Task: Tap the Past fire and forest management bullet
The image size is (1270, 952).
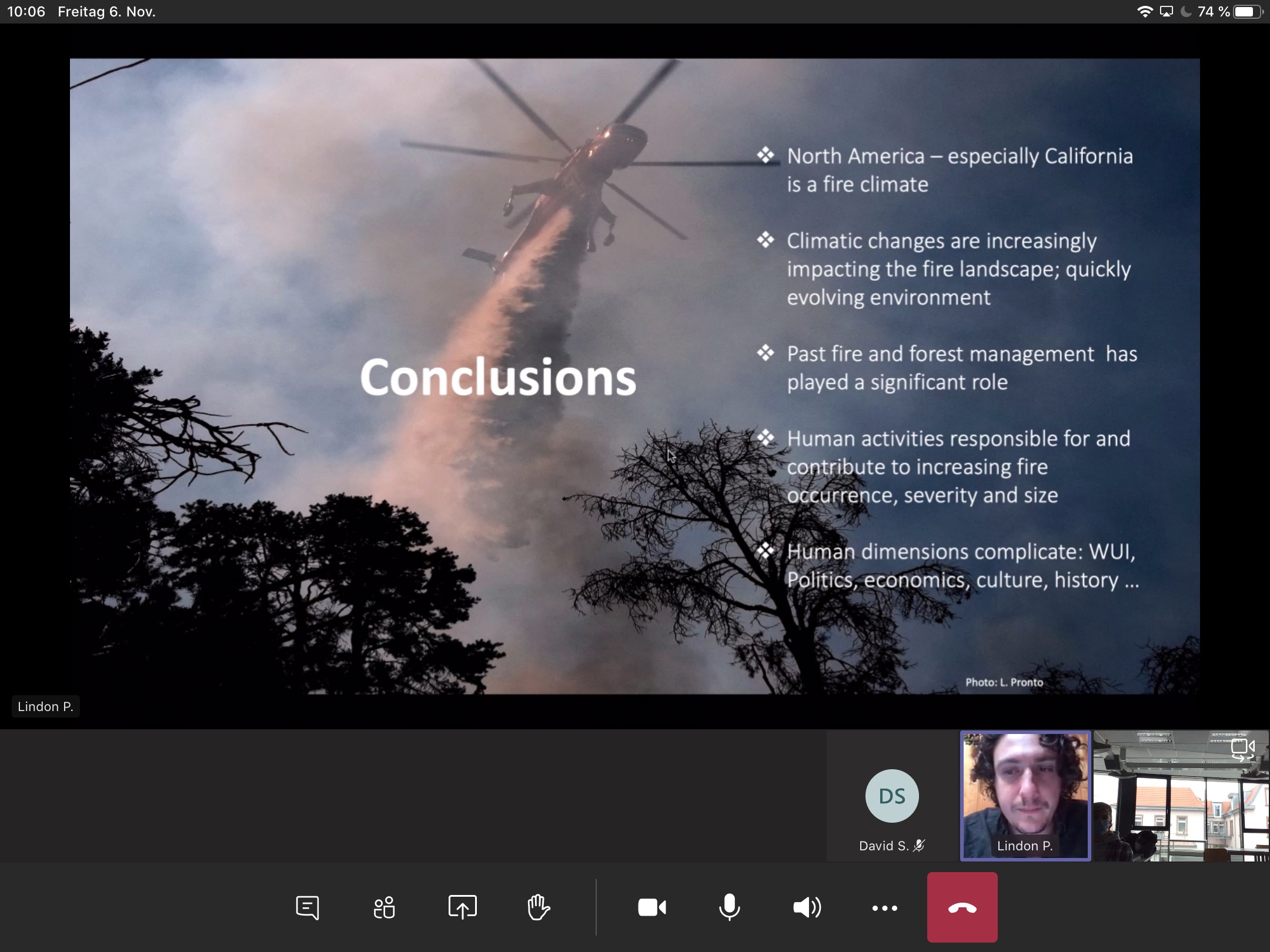Action: point(962,368)
